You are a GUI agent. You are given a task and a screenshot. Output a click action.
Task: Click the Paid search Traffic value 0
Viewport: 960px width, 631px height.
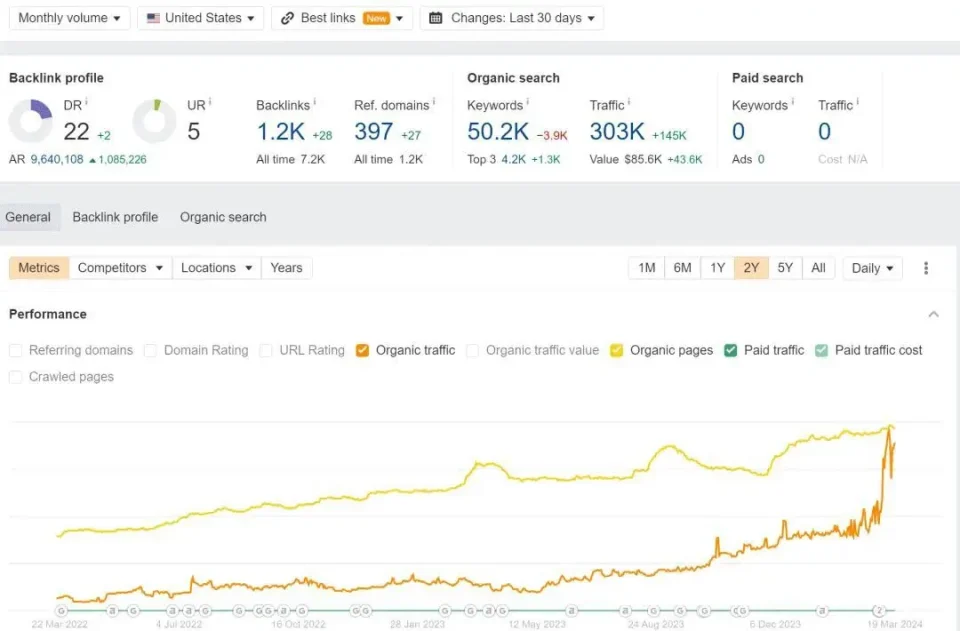(x=825, y=132)
